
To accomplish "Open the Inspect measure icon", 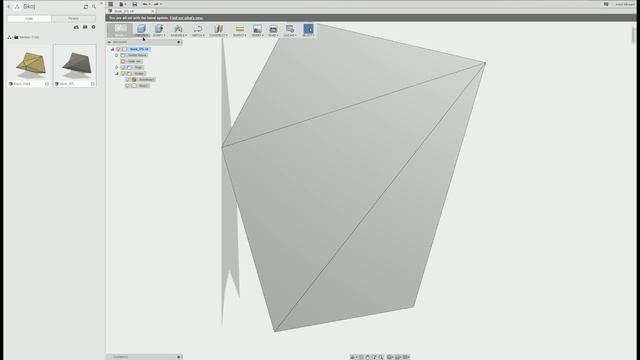I will tap(240, 29).
